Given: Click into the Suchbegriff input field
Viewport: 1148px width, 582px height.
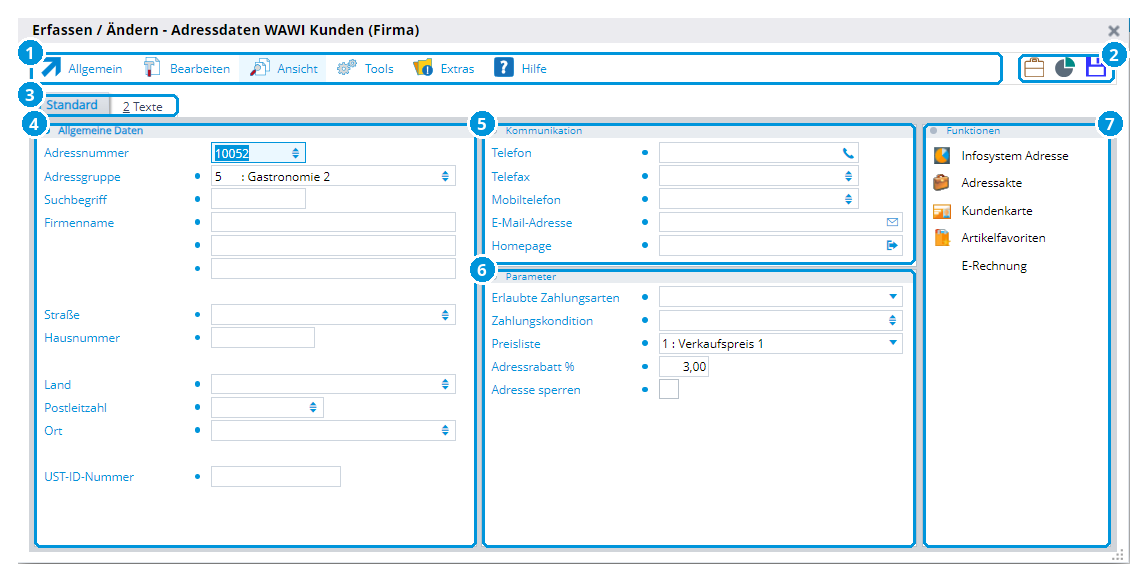Looking at the screenshot, I should [x=258, y=199].
